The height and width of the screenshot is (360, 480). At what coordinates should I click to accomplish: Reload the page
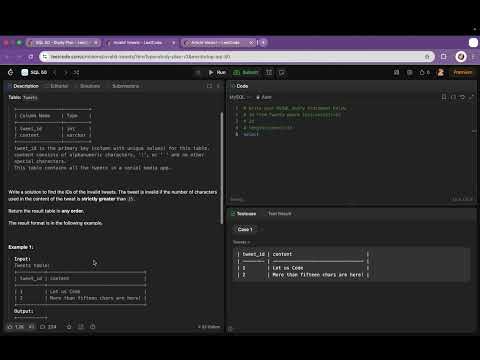[x=31, y=57]
